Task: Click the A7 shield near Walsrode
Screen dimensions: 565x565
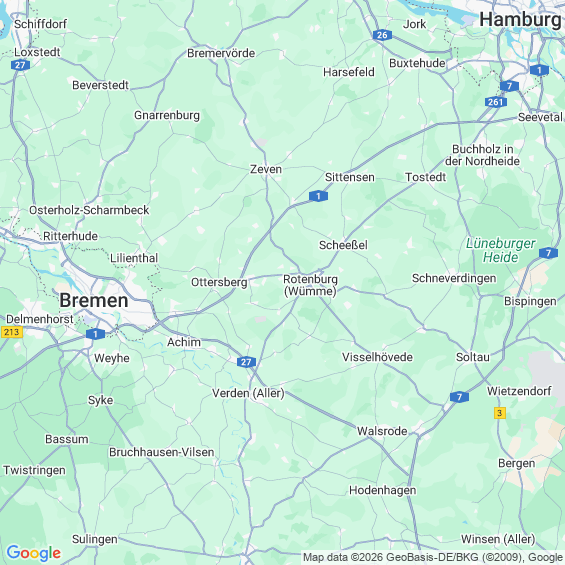Action: coord(459,397)
